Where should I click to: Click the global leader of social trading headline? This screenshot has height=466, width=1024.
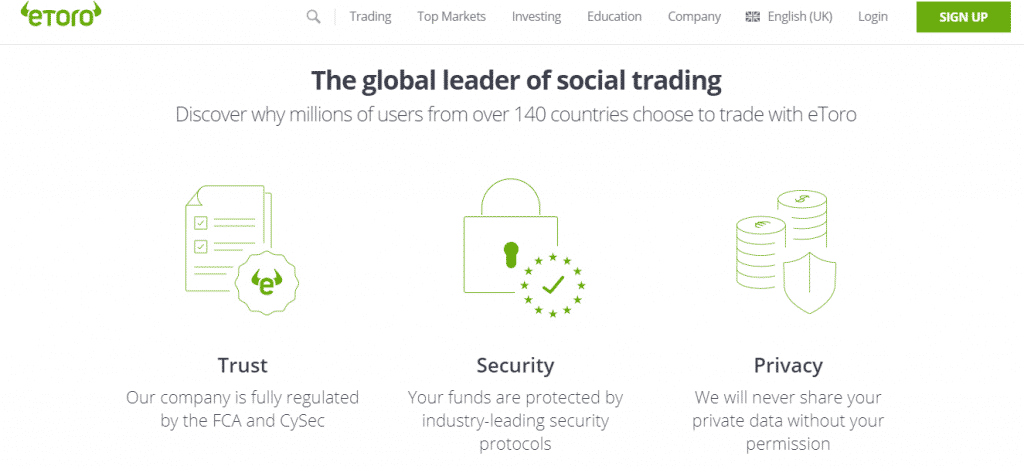(516, 80)
